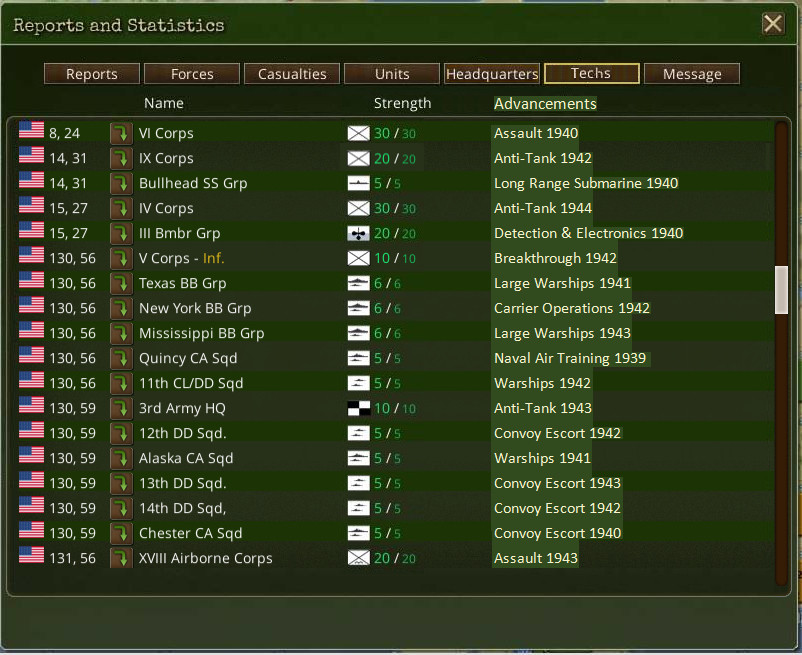Click the arrow icon beside V Corps - Inf.
Viewport: 802px width, 655px height.
pos(121,258)
